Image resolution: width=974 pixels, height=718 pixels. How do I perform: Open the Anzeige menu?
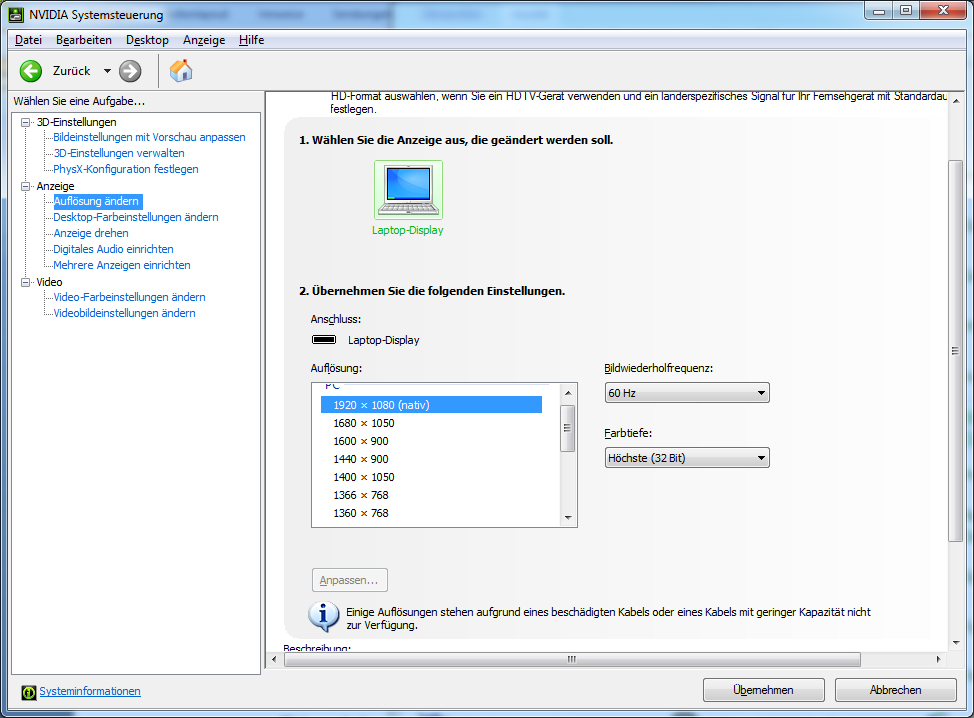pos(204,40)
